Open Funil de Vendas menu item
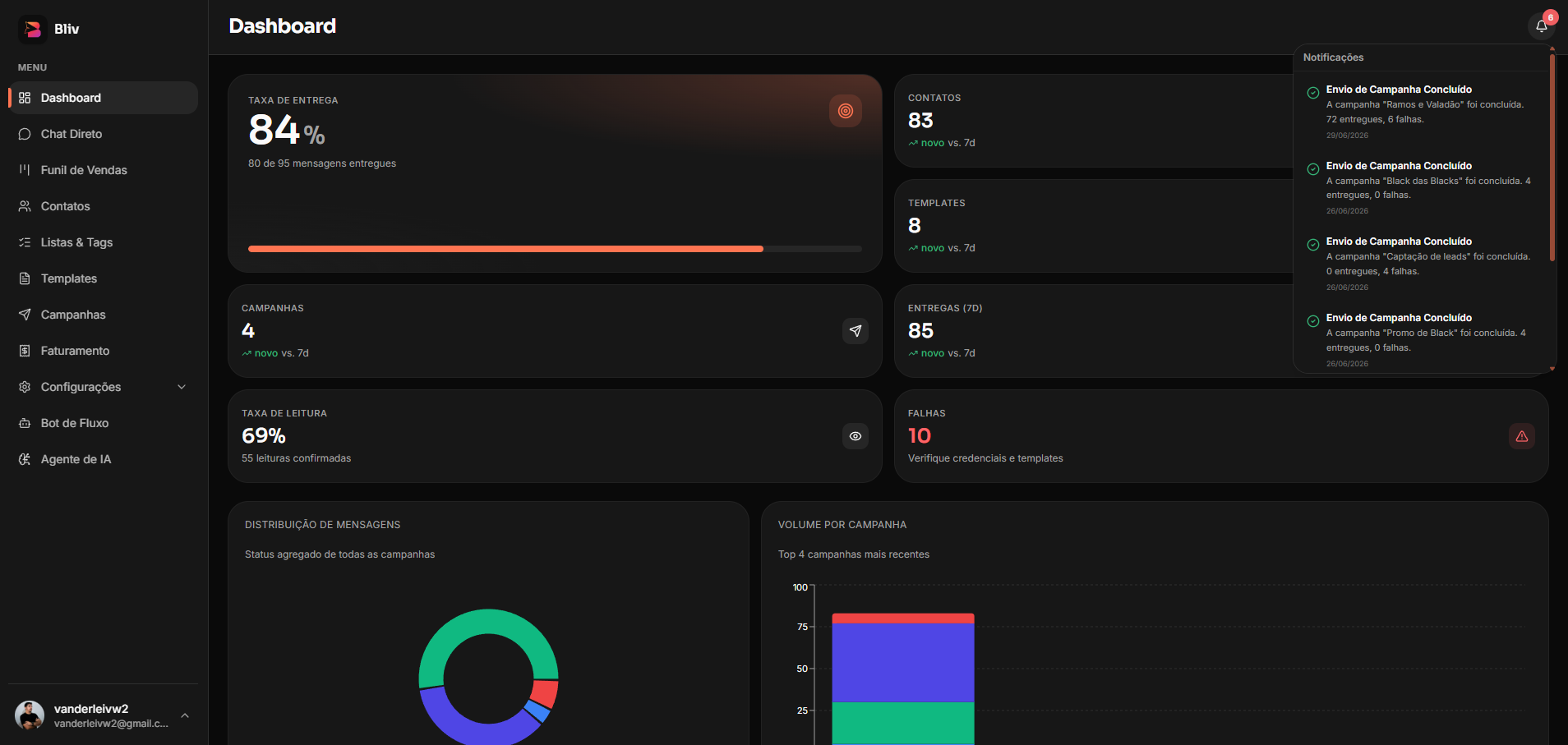This screenshot has width=1568, height=745. point(104,170)
